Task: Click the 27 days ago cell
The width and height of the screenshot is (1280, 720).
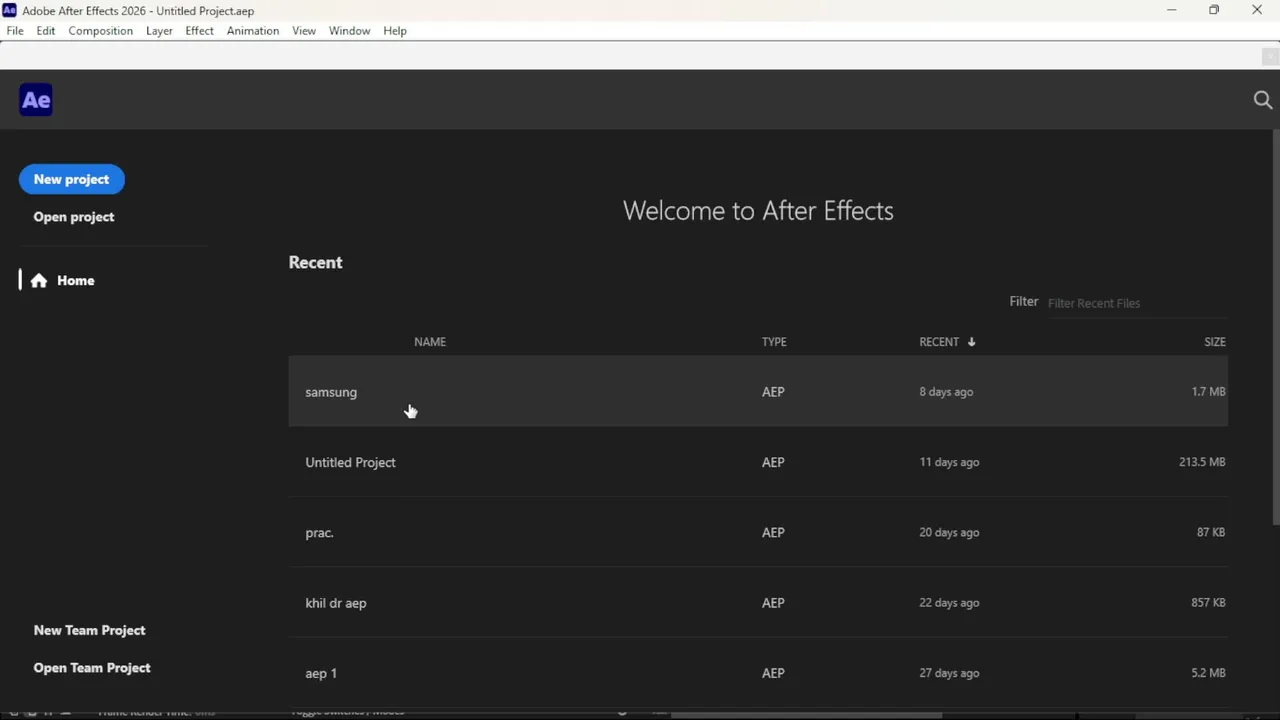Action: tap(949, 673)
